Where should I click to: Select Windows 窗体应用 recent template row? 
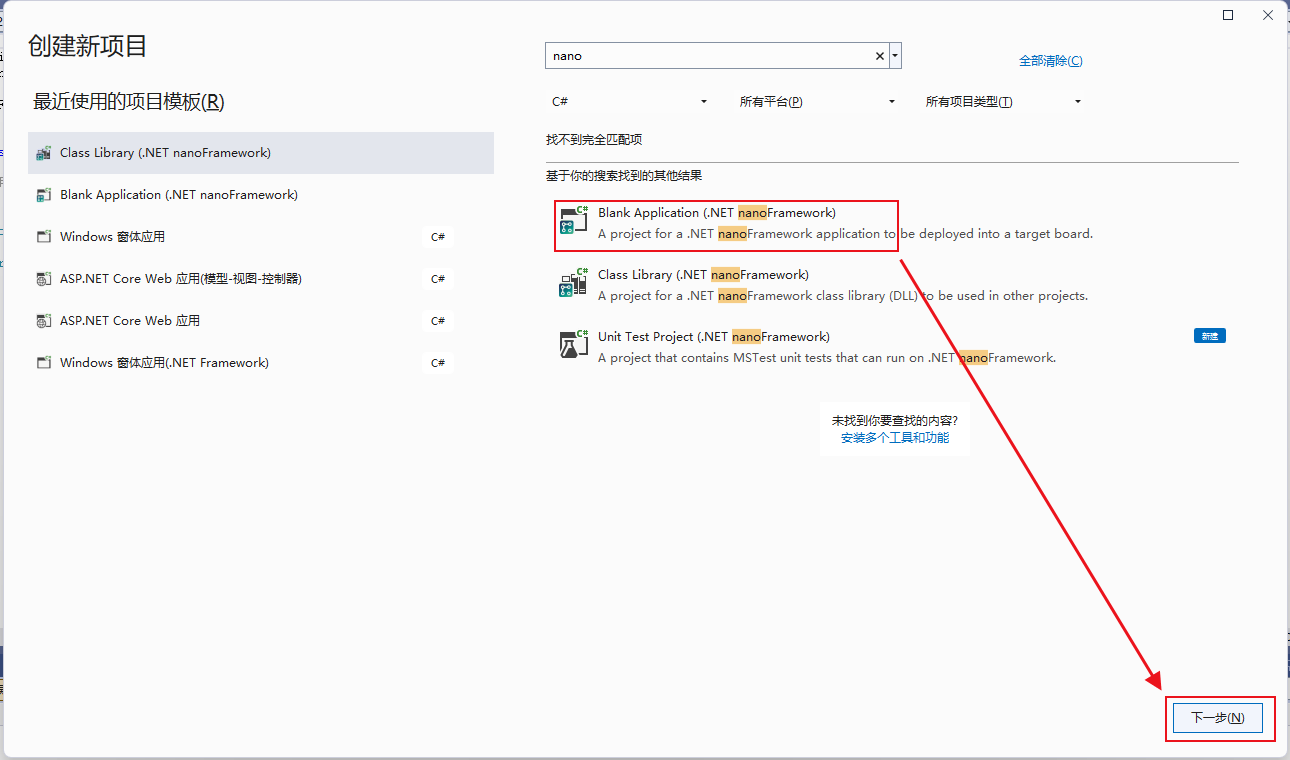pyautogui.click(x=261, y=237)
